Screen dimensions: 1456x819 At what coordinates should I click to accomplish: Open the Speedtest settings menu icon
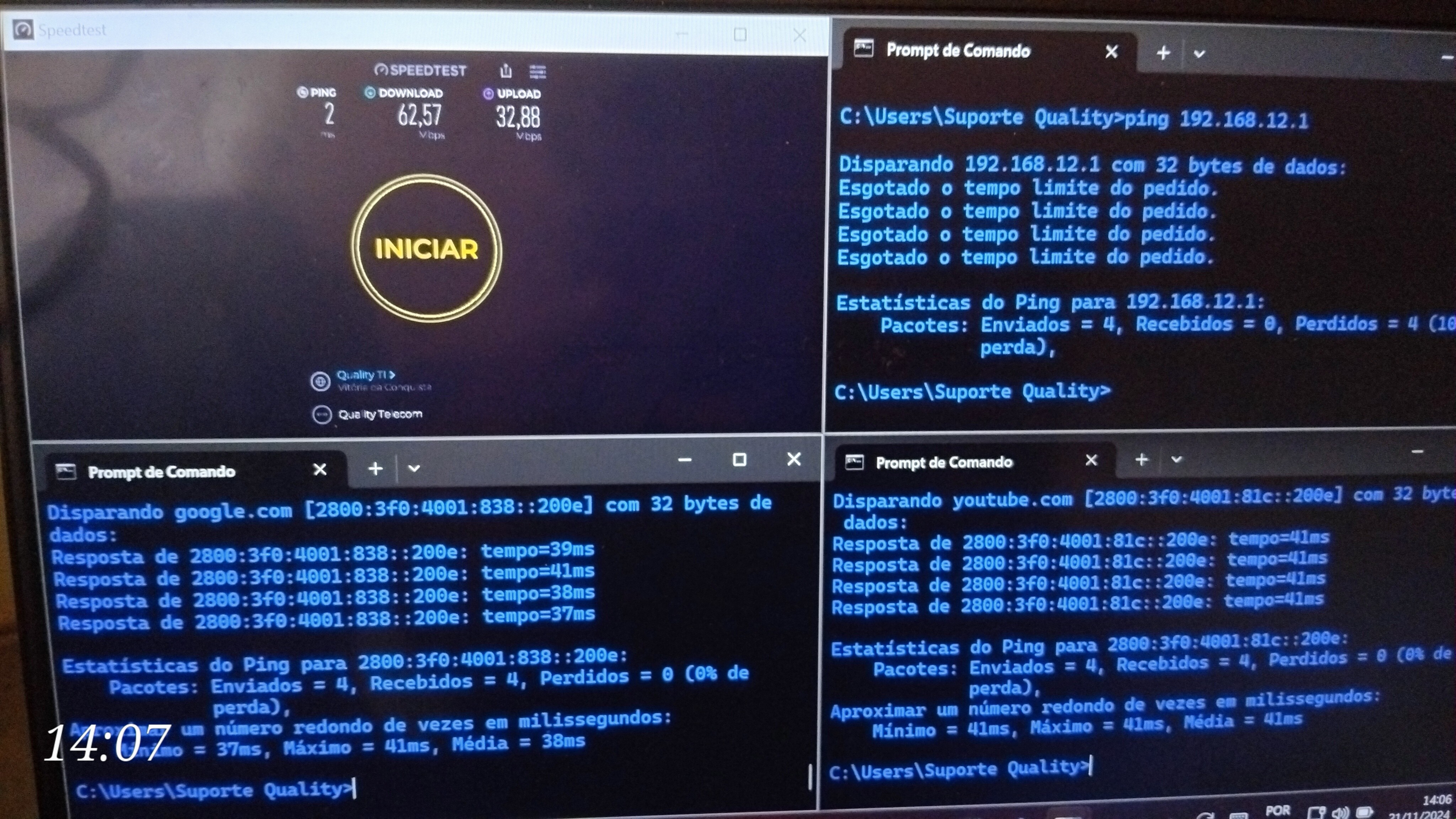(x=537, y=72)
